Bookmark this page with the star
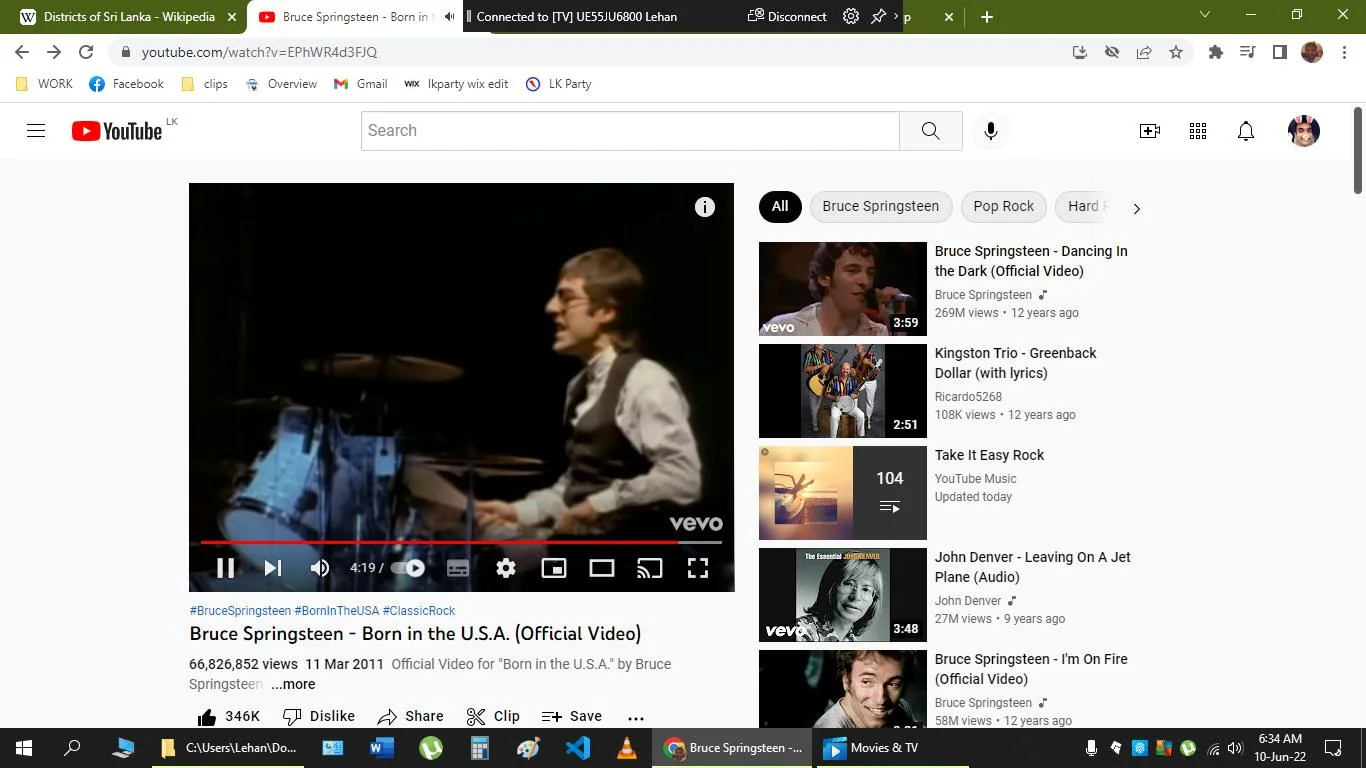The image size is (1366, 768). [1176, 52]
